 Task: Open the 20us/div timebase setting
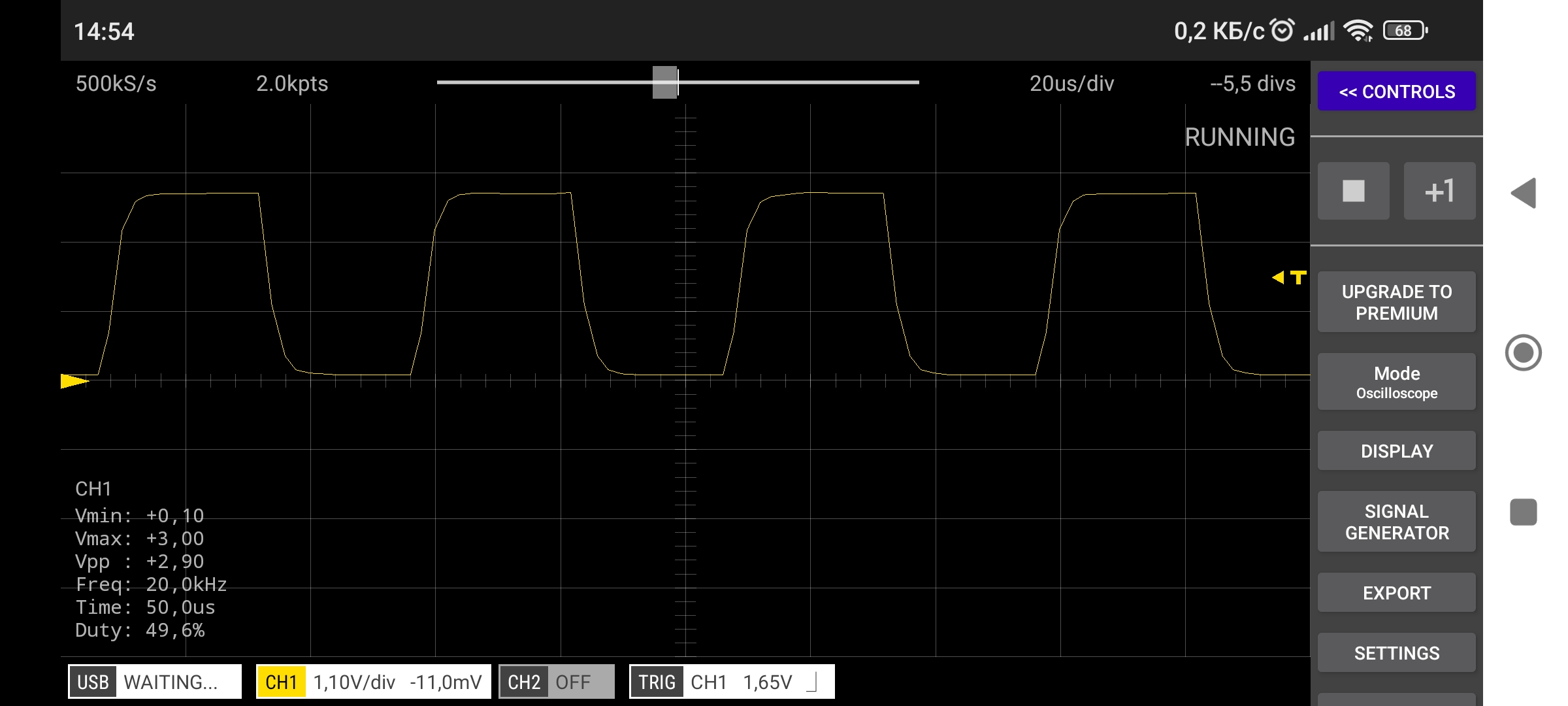[x=1071, y=84]
